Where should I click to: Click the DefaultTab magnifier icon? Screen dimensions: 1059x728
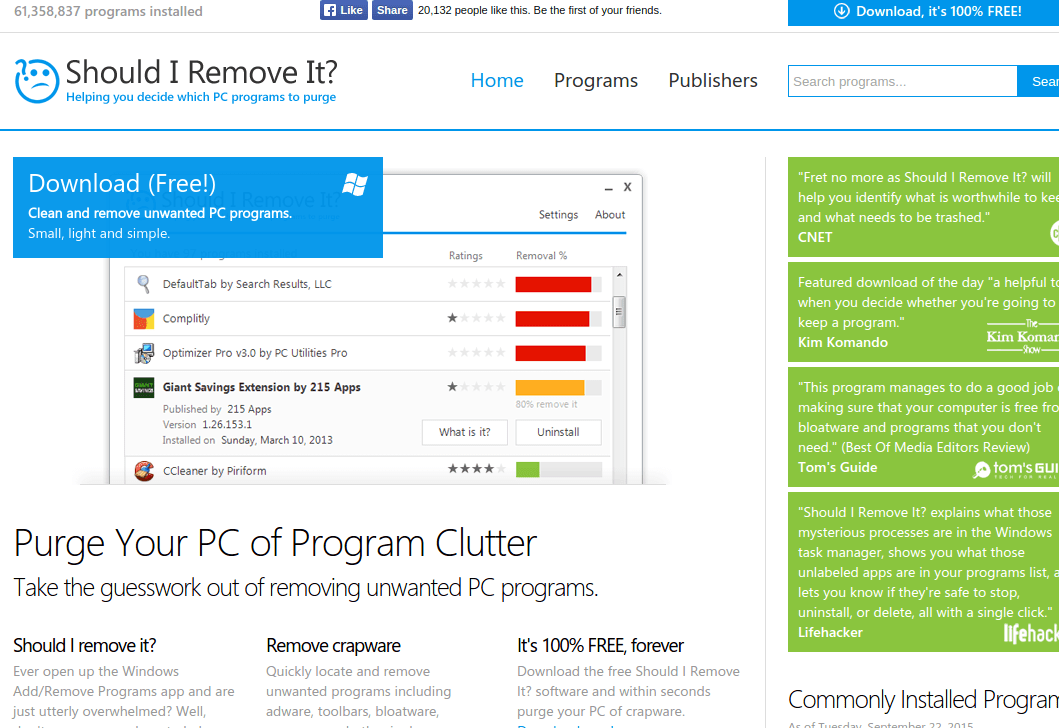tap(143, 284)
